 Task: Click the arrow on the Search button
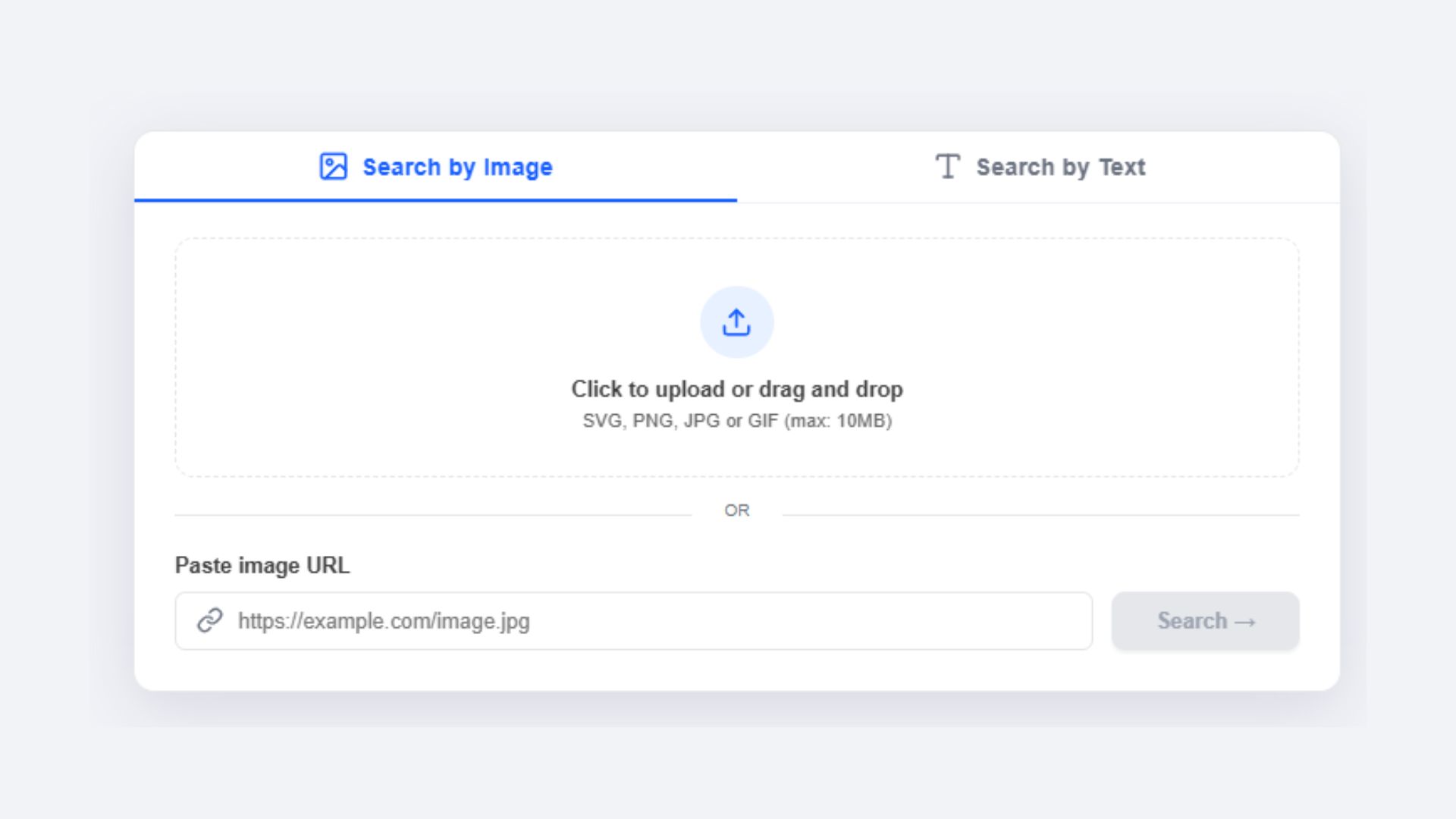coord(1245,622)
